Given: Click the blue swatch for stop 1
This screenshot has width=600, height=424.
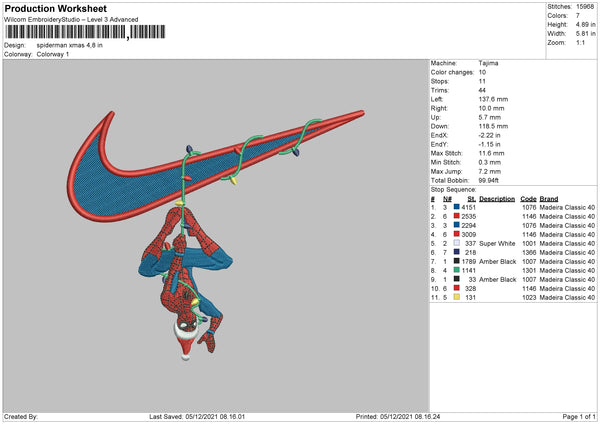Looking at the screenshot, I should tap(457, 207).
